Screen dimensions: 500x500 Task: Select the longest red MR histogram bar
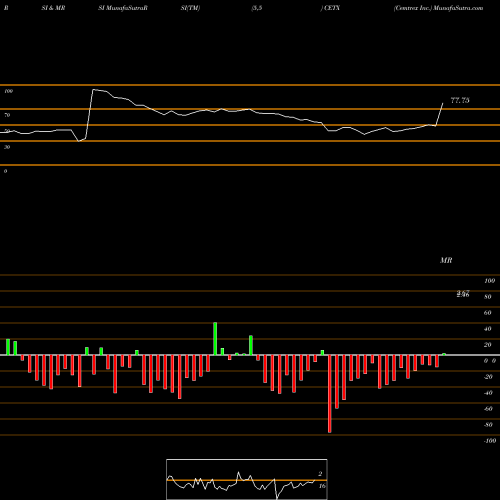pos(330,394)
